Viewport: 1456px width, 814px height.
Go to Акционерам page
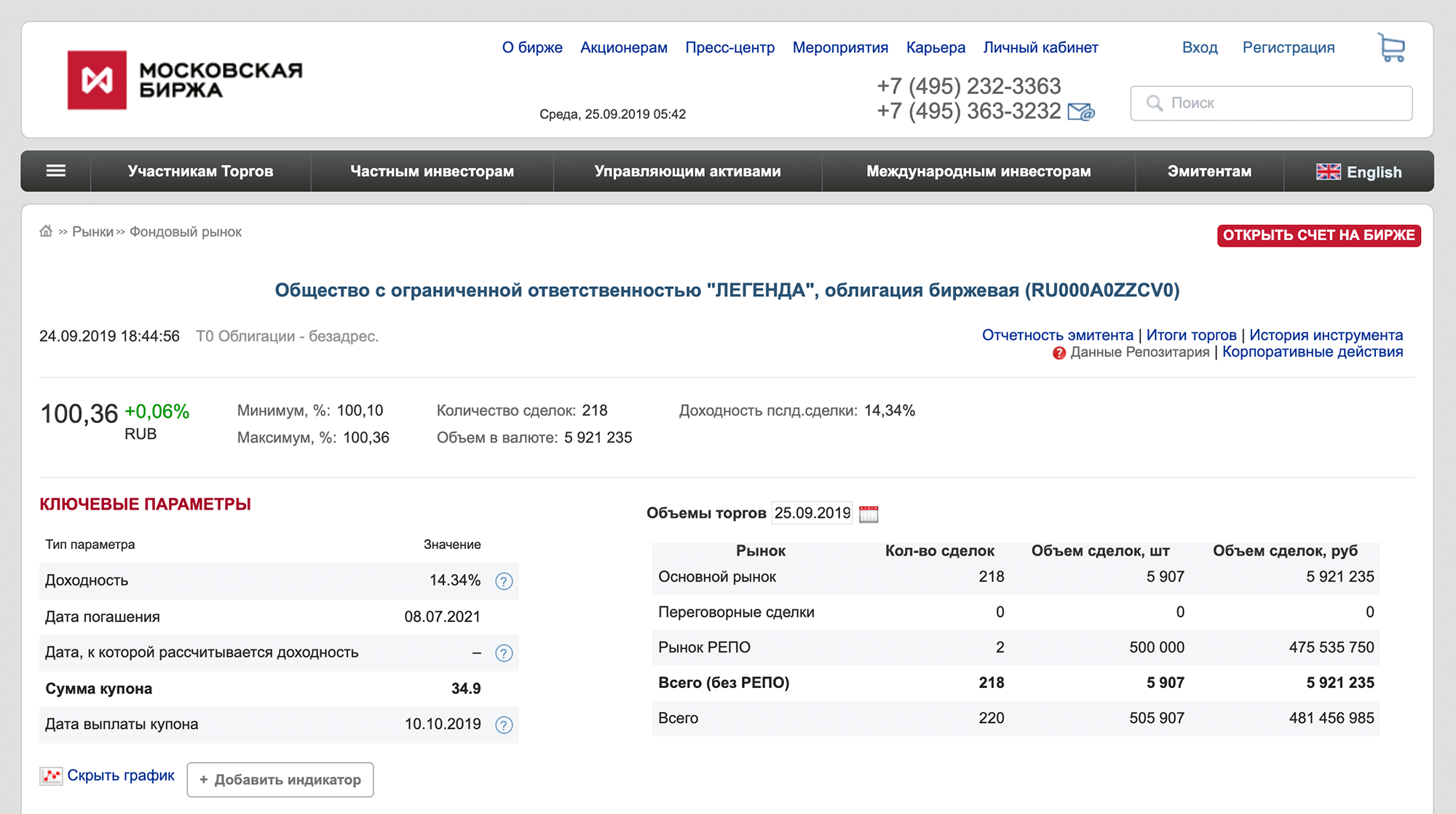point(624,47)
